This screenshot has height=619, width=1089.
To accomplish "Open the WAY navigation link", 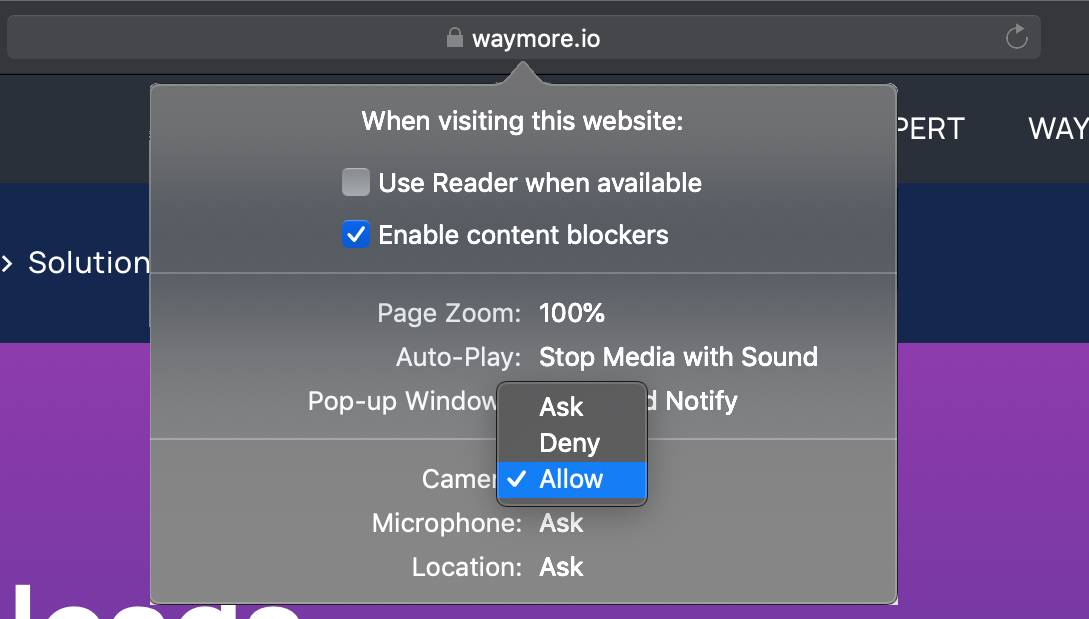I will (x=1058, y=129).
